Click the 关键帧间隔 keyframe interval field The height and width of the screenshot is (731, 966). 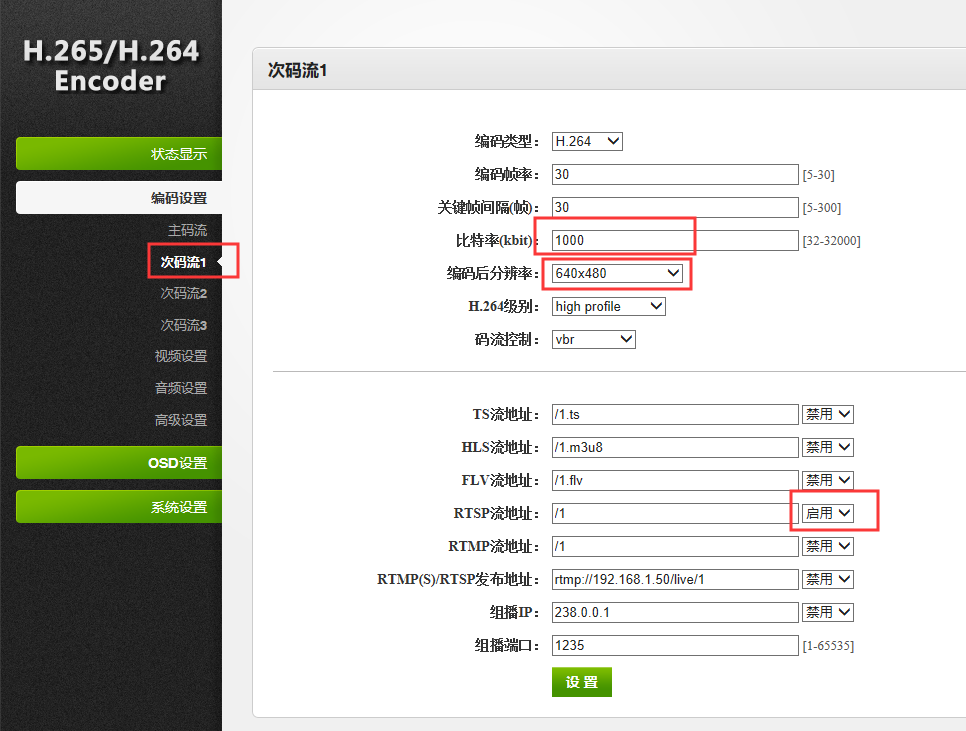pos(675,208)
